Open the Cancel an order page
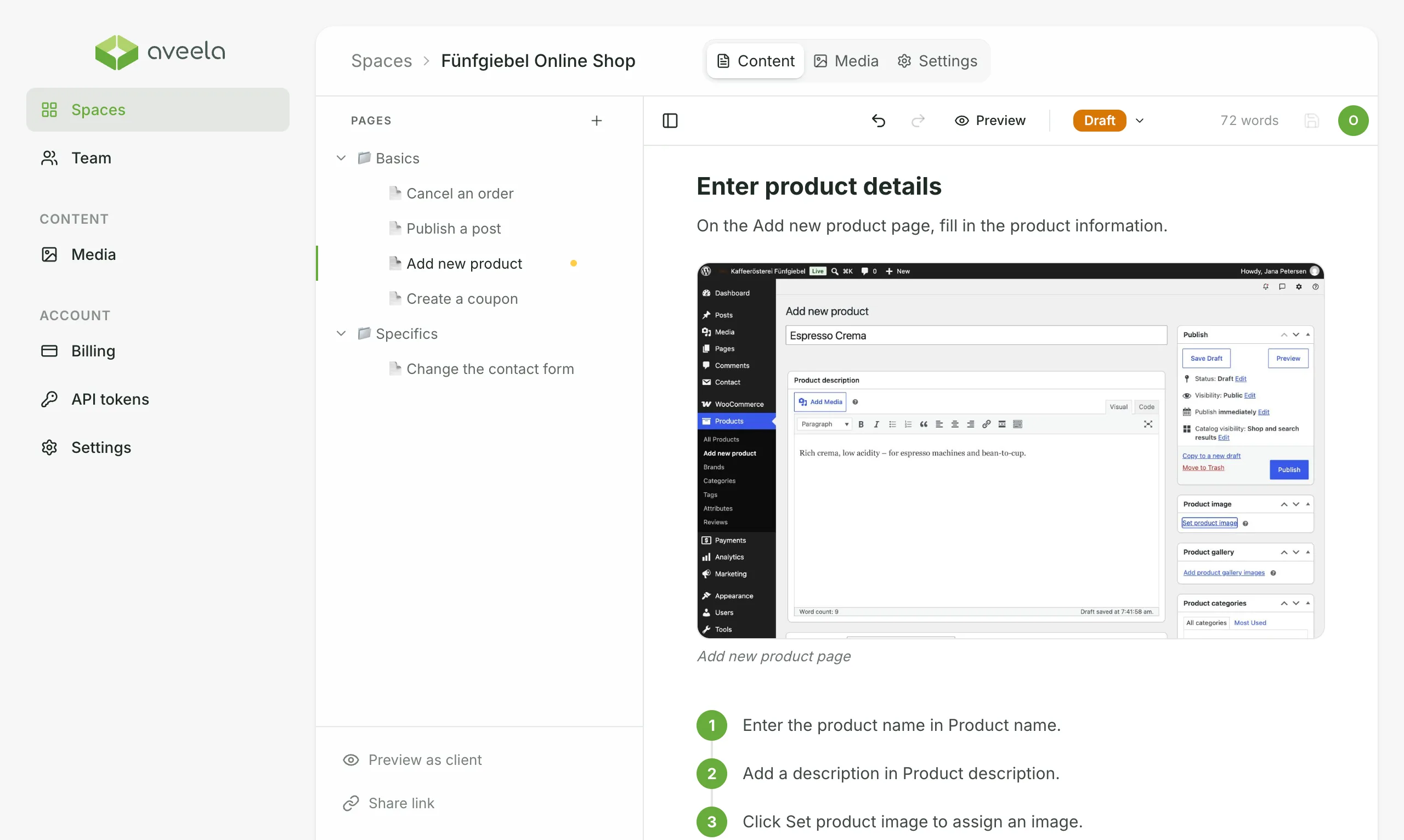This screenshot has height=840, width=1404. coord(460,193)
